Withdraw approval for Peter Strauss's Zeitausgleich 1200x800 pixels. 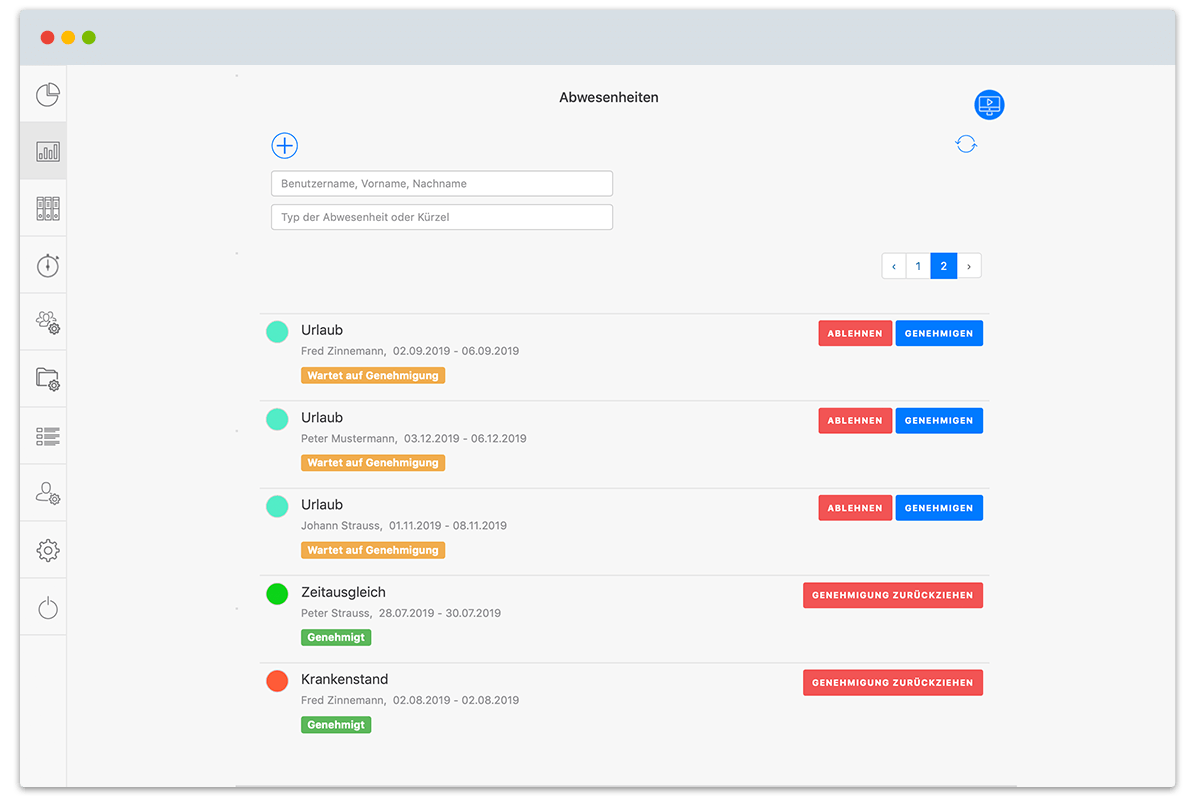(892, 594)
